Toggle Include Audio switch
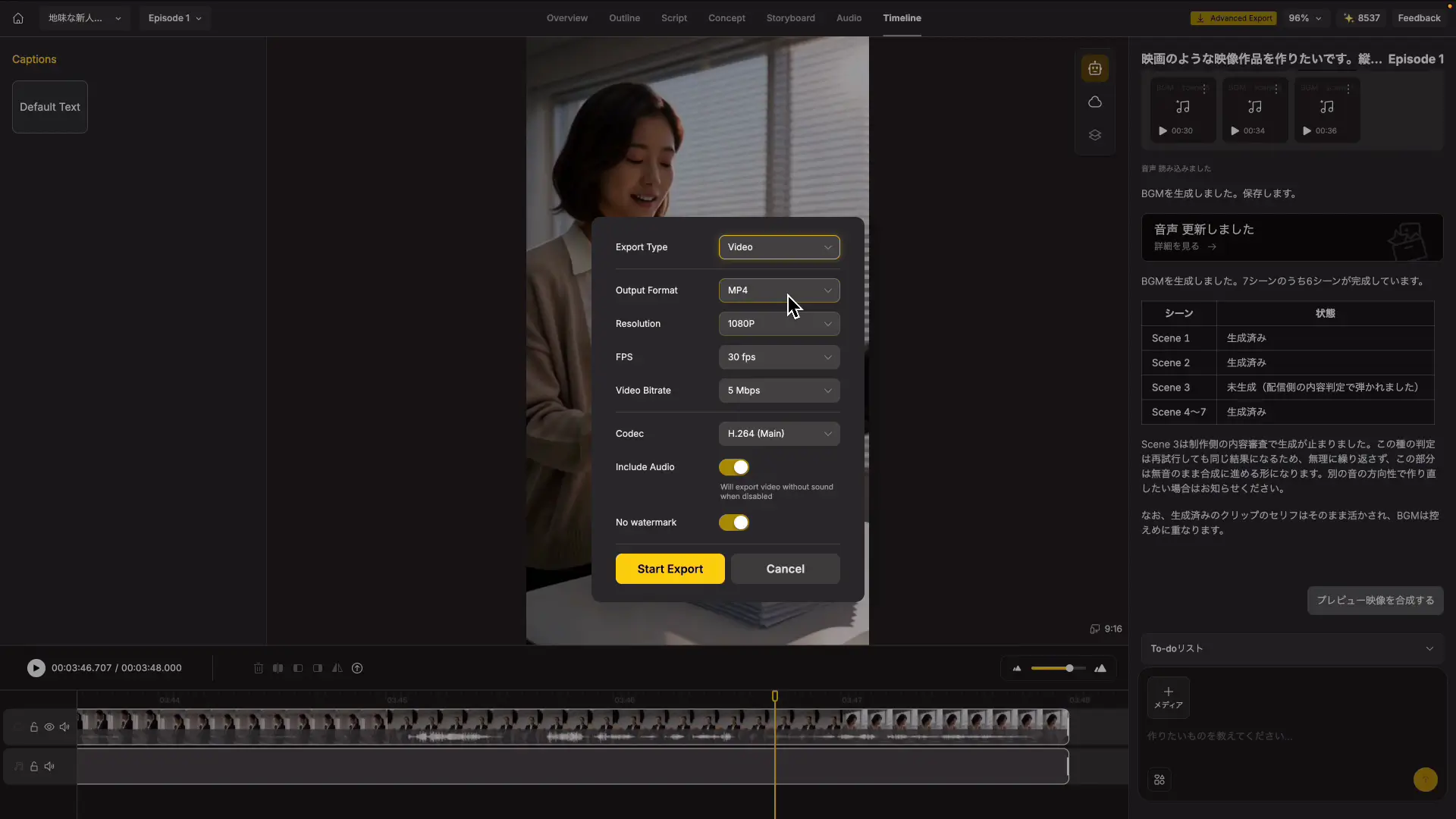 tap(734, 467)
